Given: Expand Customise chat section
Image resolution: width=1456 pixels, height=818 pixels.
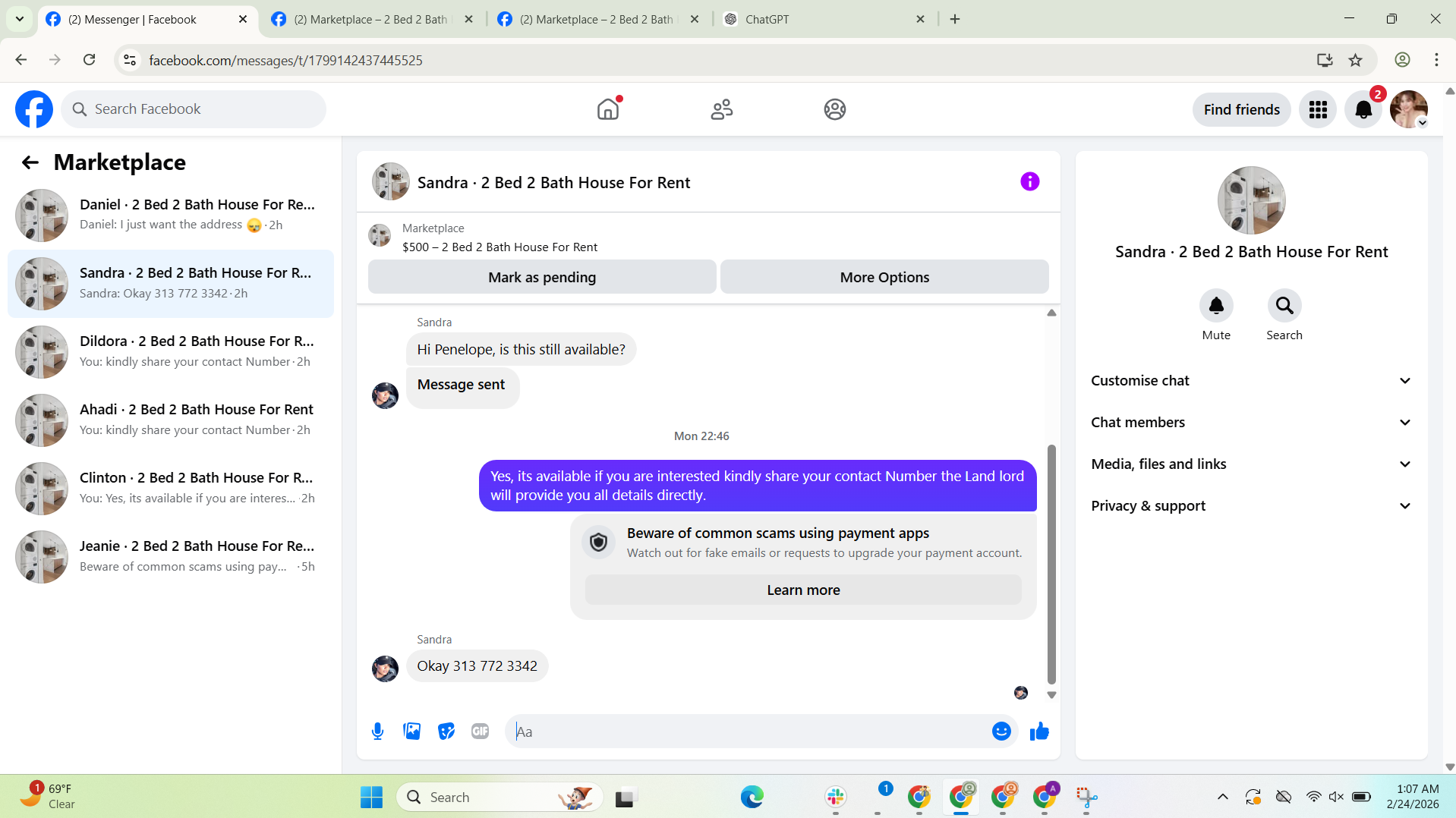Looking at the screenshot, I should click(1251, 381).
